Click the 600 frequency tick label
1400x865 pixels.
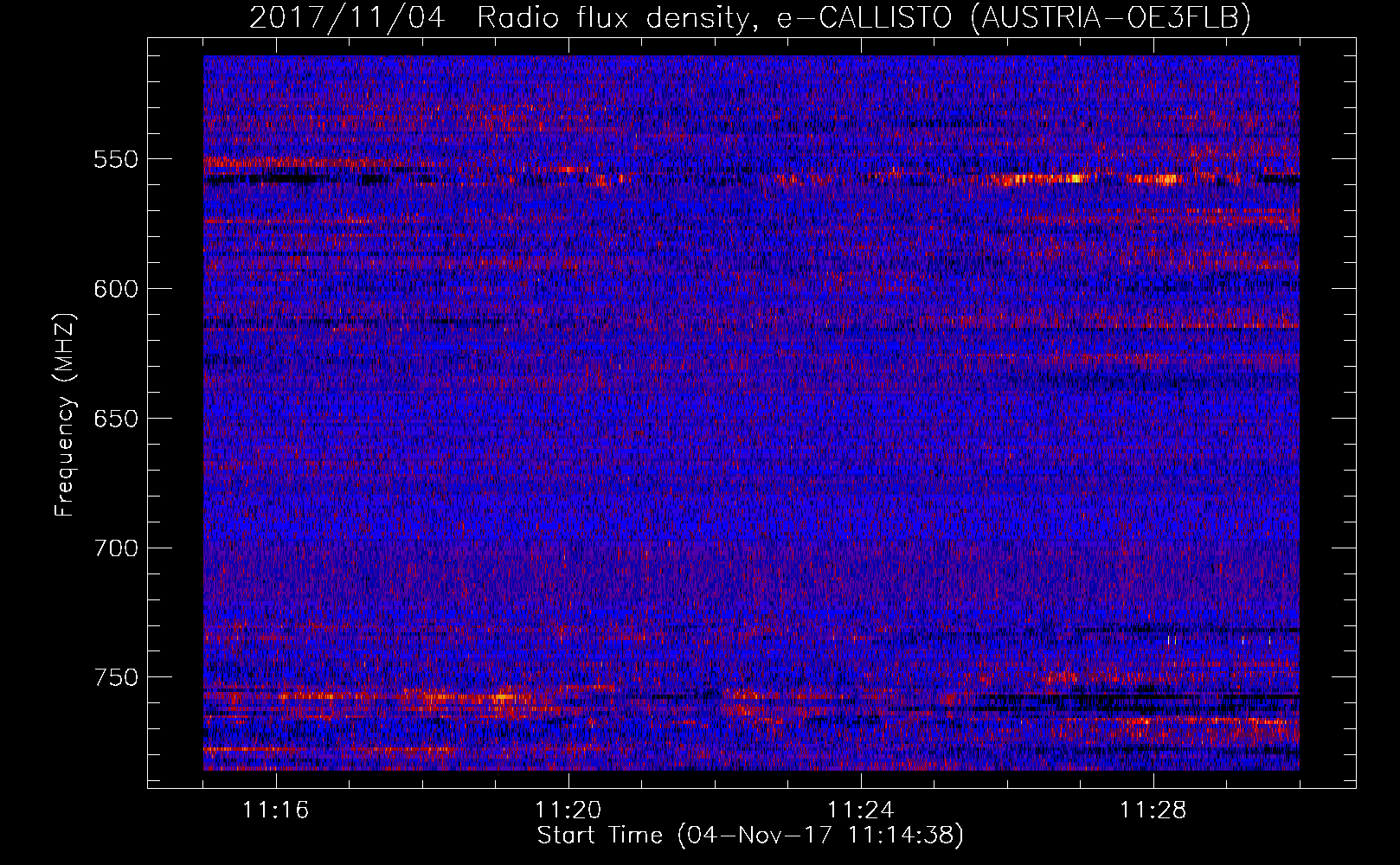tap(116, 289)
